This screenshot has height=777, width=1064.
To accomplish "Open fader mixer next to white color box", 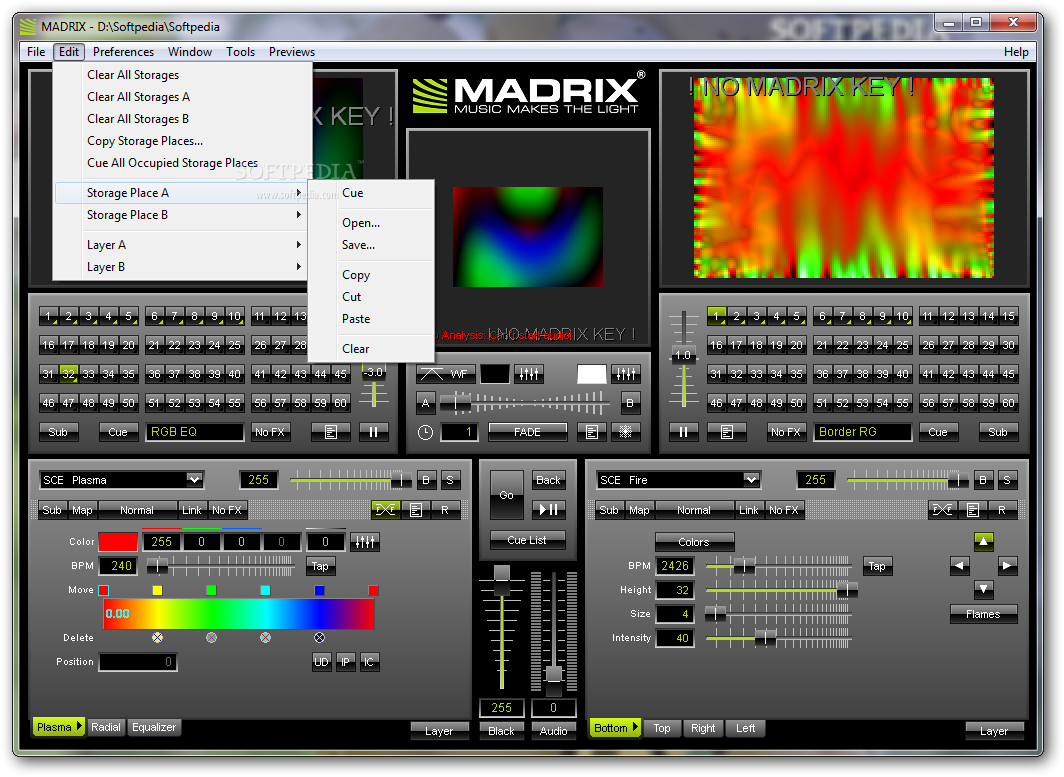I will [626, 374].
